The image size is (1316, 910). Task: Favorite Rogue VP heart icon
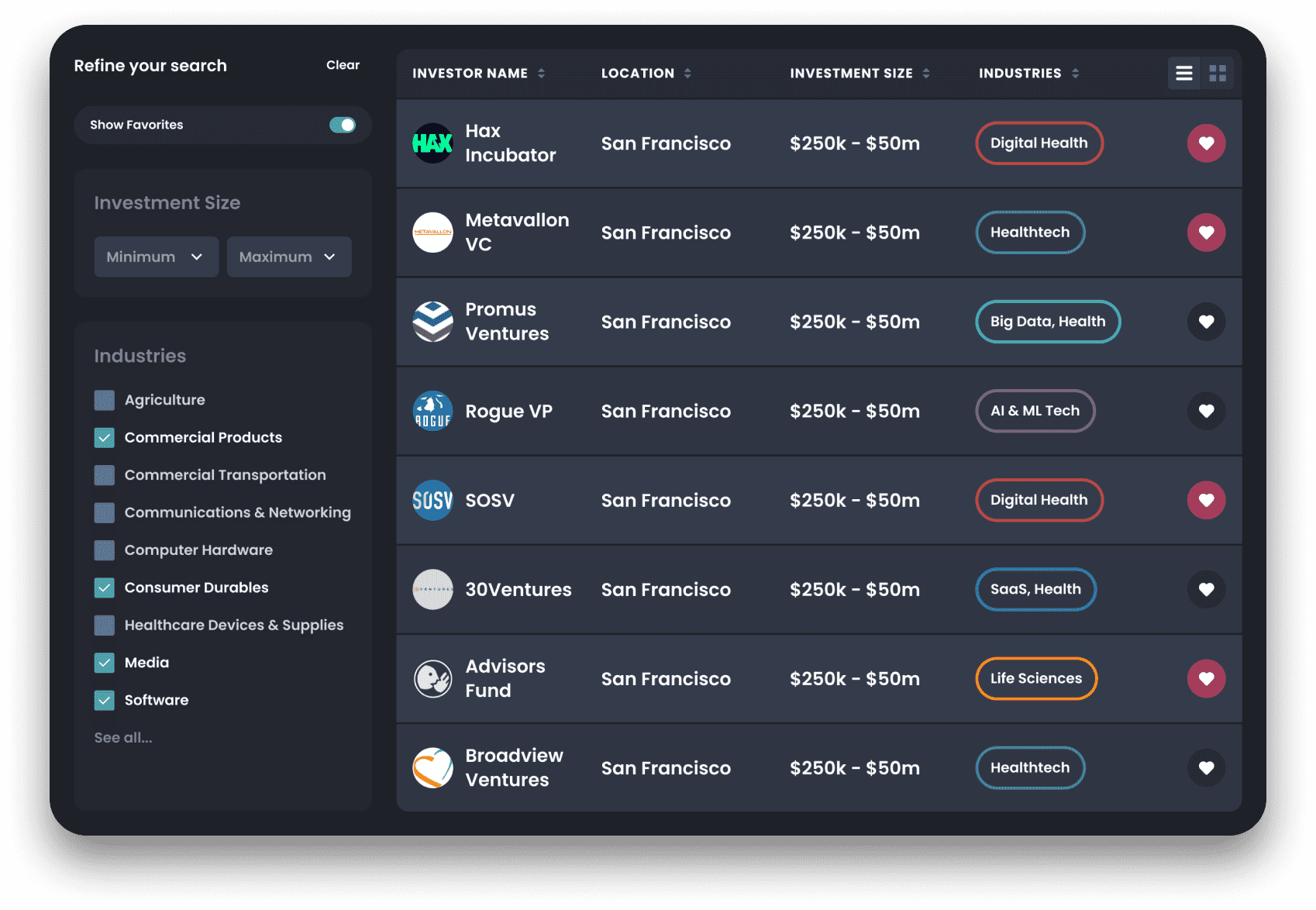1206,411
